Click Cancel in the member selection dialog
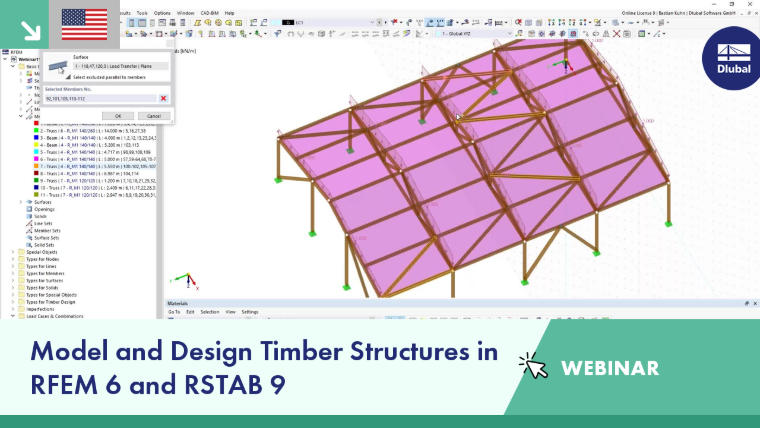Image resolution: width=760 pixels, height=428 pixels. pos(154,116)
